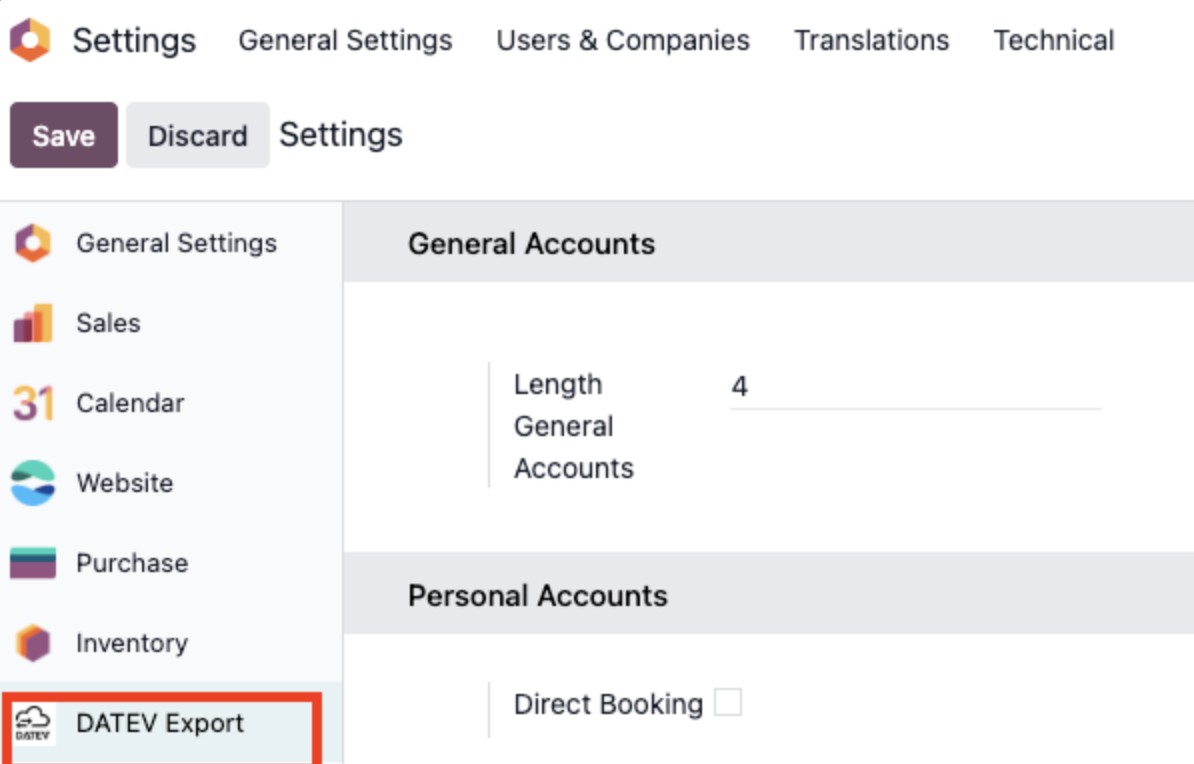The width and height of the screenshot is (1194, 764).
Task: Click the Settings app title in navbar
Action: click(x=134, y=40)
